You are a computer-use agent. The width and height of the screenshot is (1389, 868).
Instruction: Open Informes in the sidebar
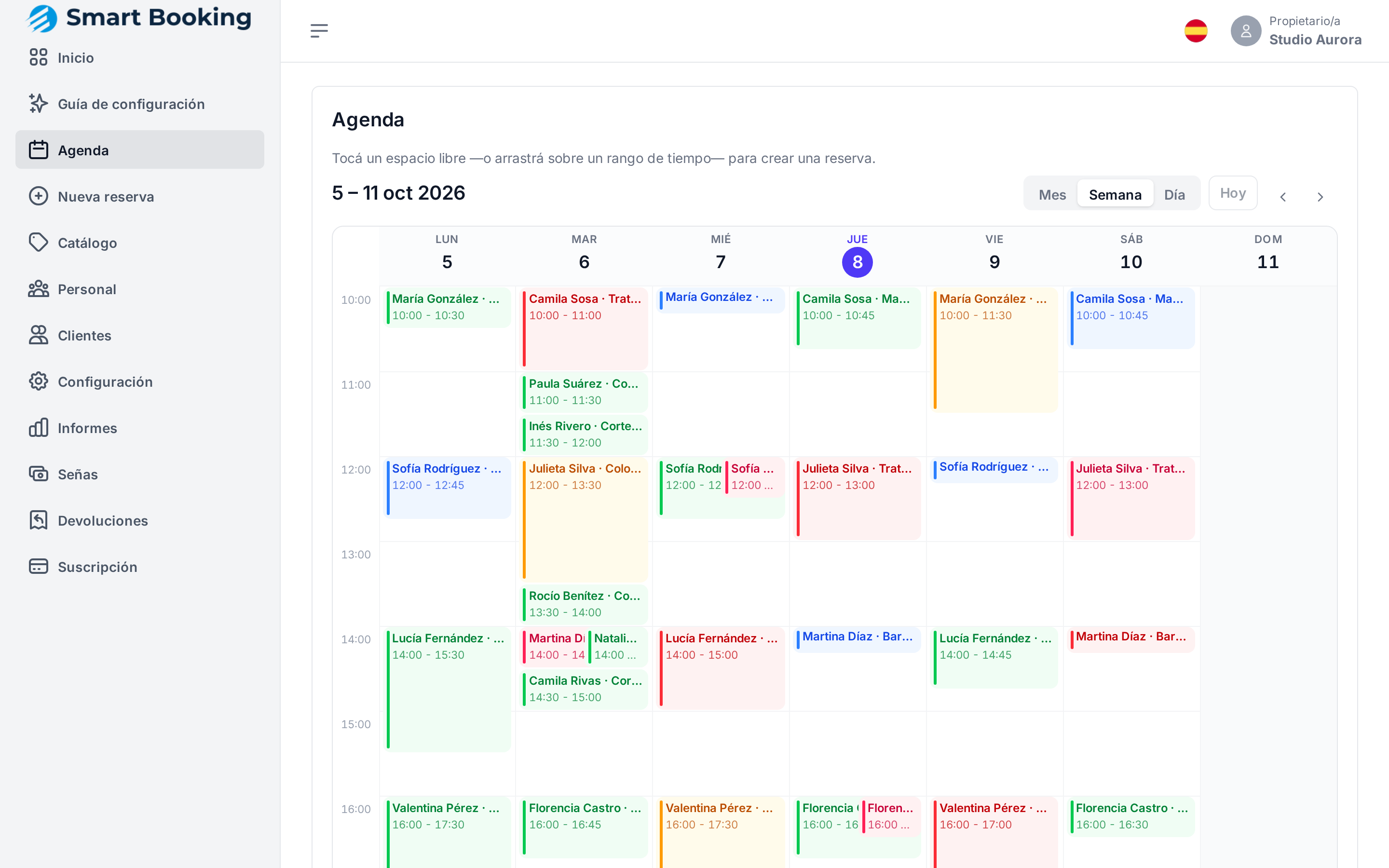click(x=139, y=428)
